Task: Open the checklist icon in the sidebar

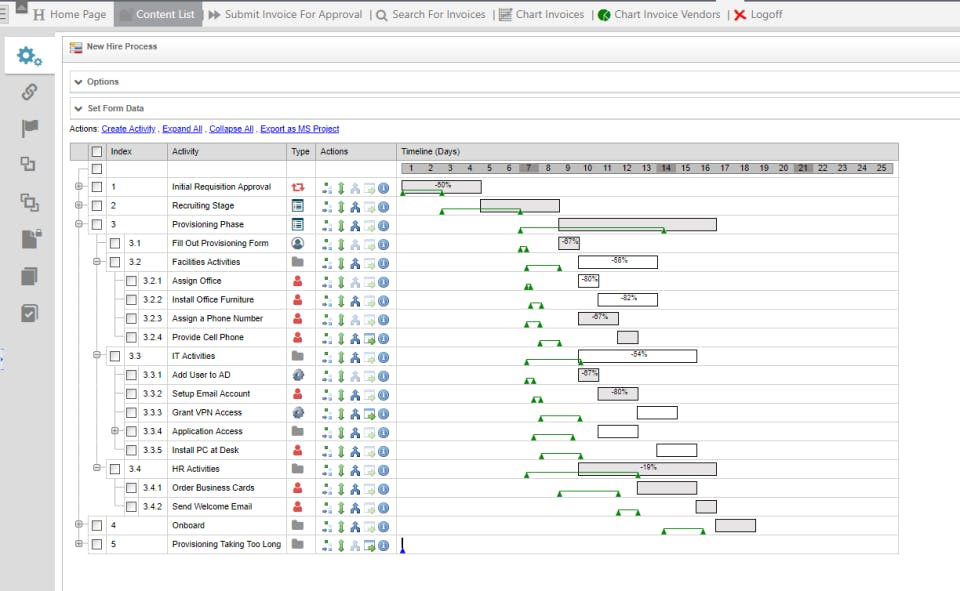Action: pyautogui.click(x=30, y=313)
